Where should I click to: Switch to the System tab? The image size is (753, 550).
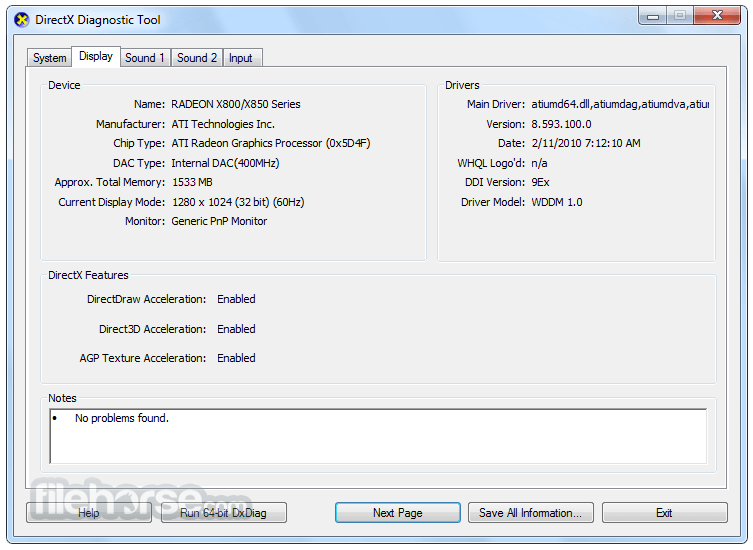click(x=49, y=58)
